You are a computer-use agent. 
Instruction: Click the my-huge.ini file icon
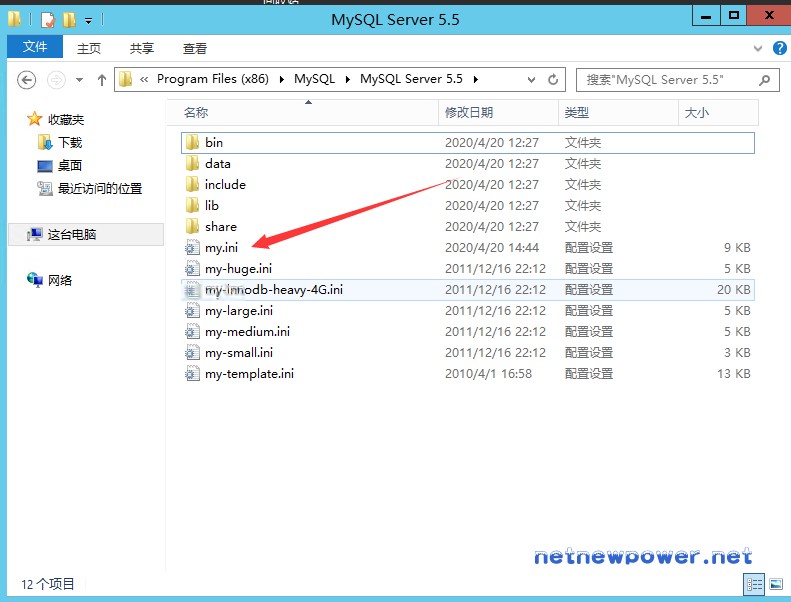click(192, 268)
